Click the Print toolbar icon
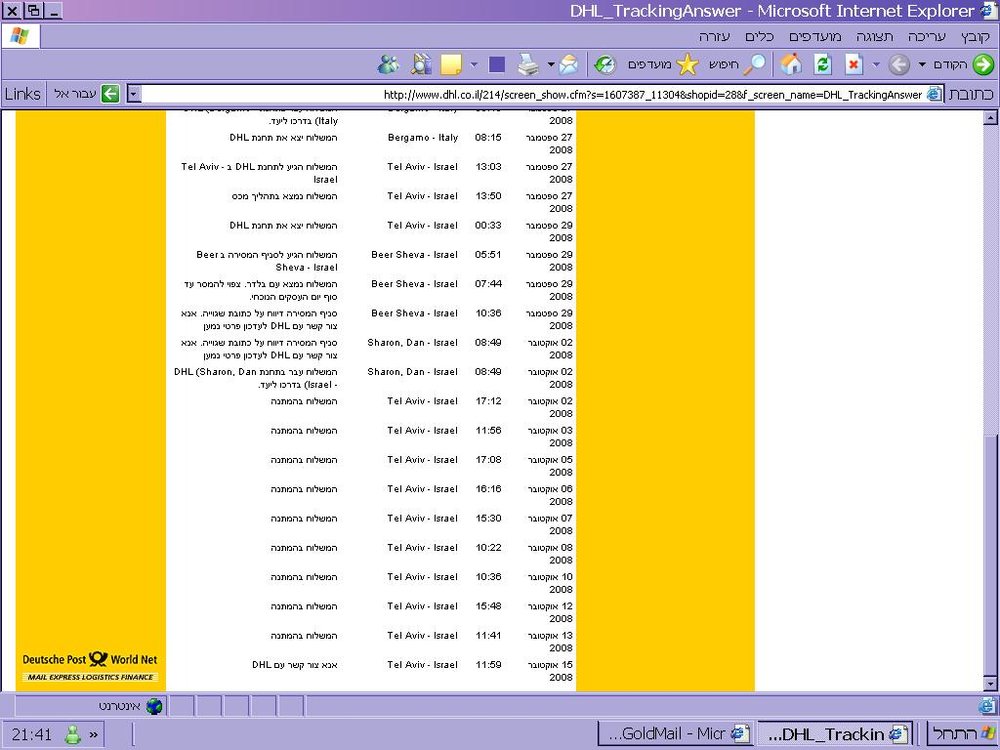This screenshot has height=750, width=1000. [x=528, y=64]
